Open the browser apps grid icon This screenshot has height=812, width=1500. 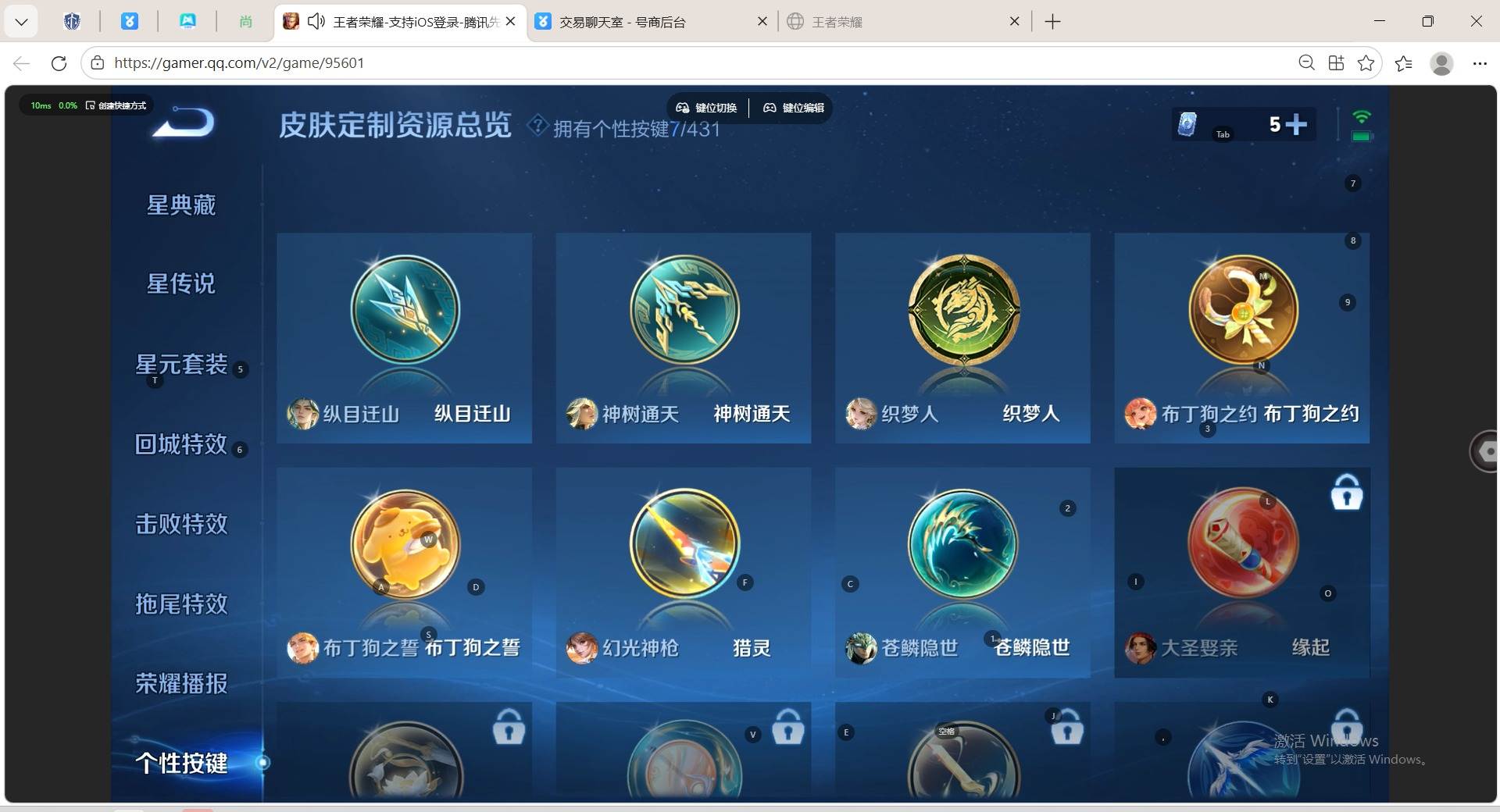tap(1336, 63)
